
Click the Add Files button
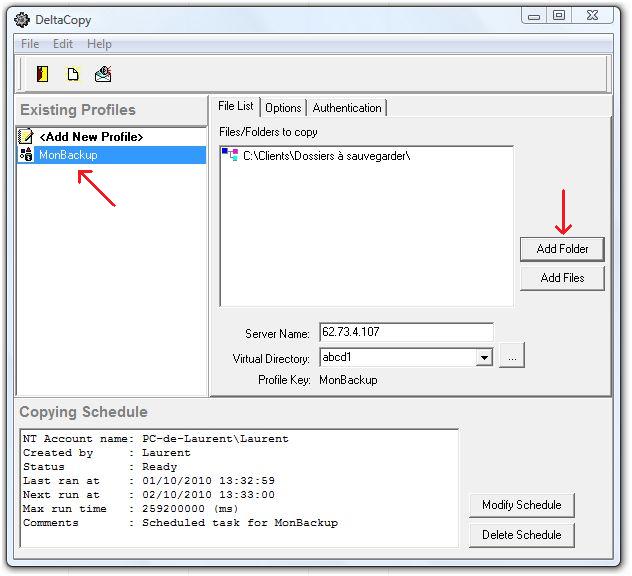(562, 278)
